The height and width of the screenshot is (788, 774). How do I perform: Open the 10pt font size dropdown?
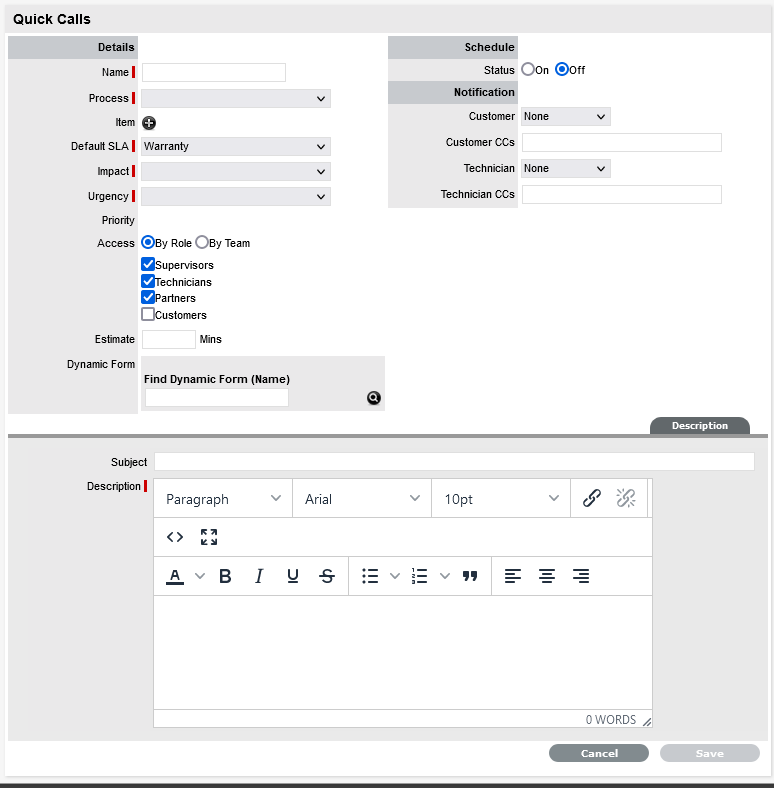tap(501, 499)
